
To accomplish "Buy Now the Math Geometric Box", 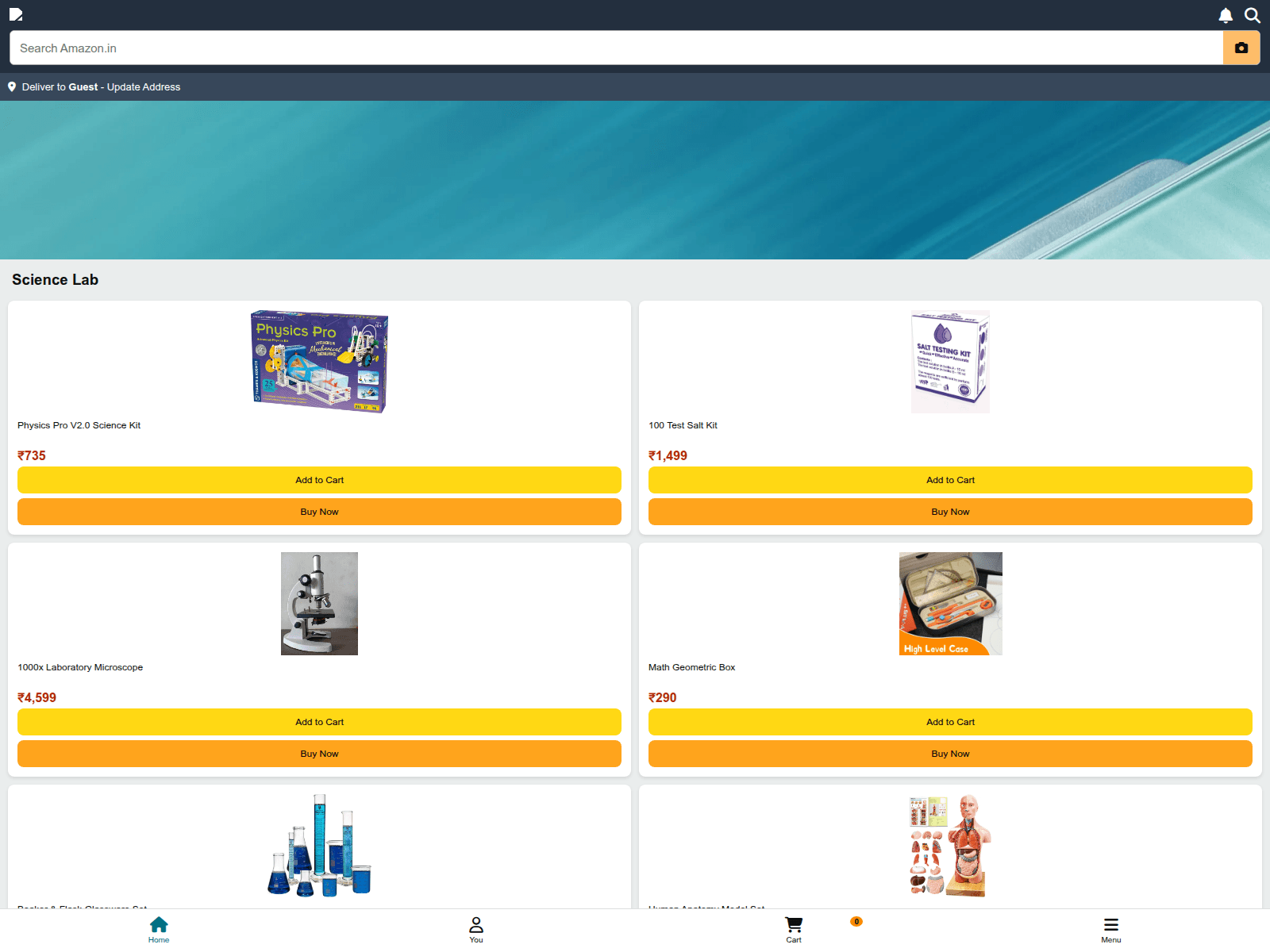I will click(950, 754).
